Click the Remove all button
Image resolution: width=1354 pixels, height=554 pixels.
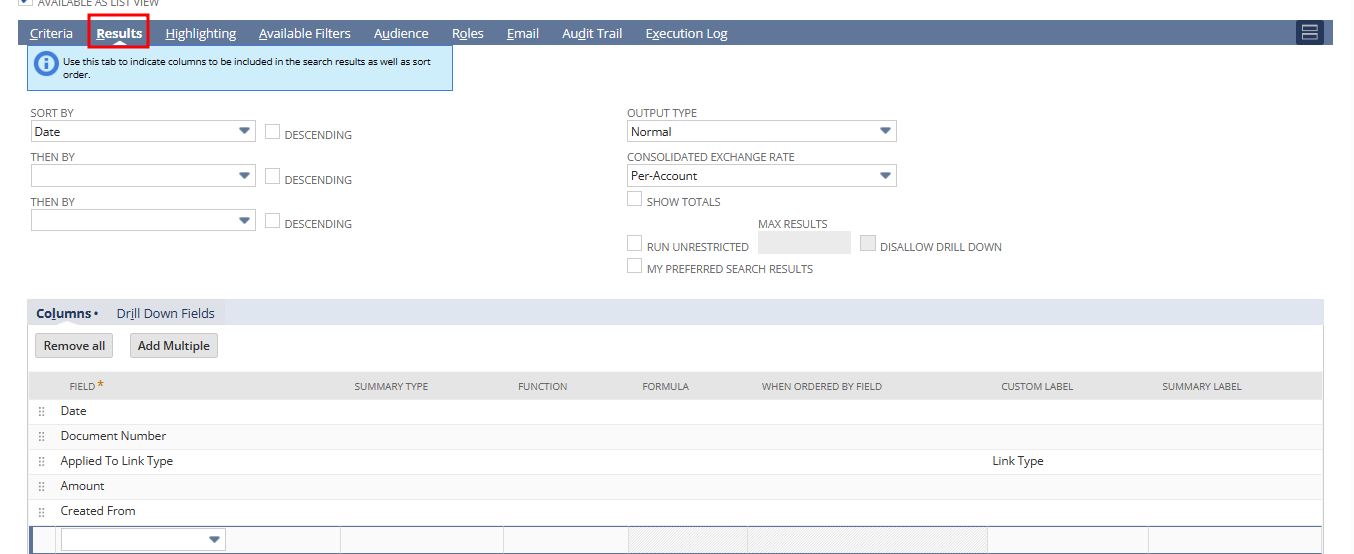74,345
